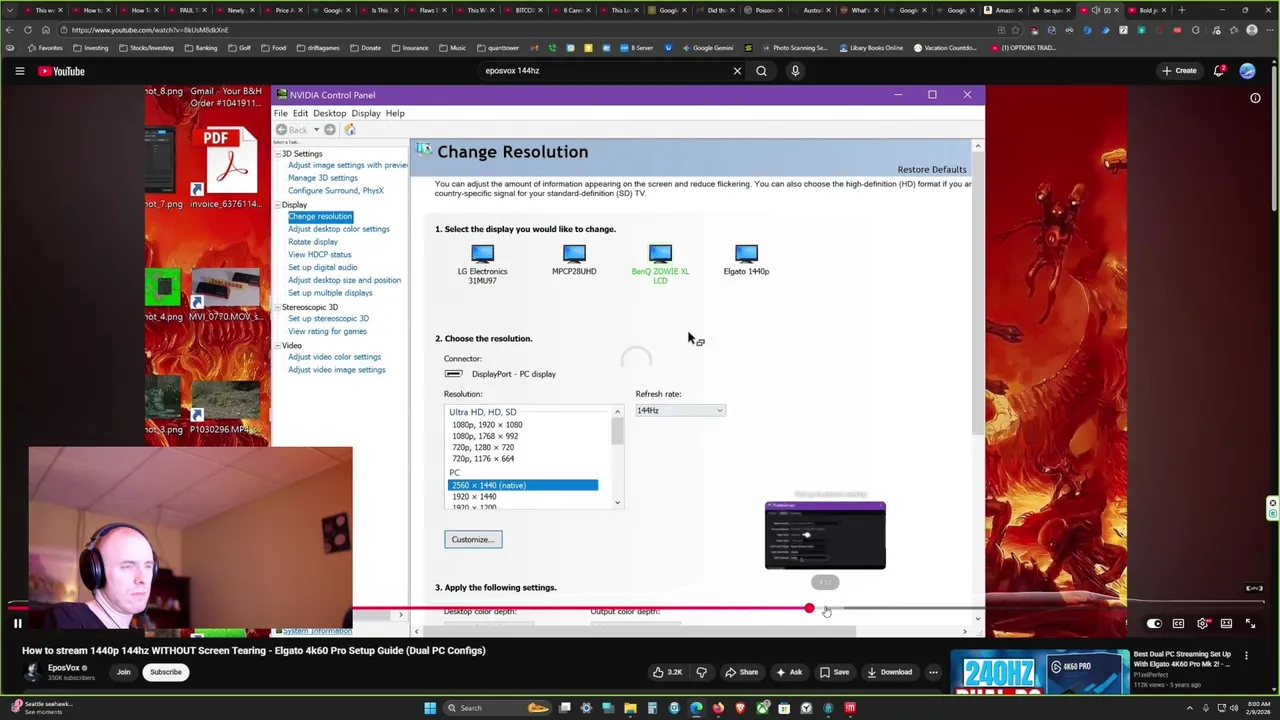Click the YouTube search magnifier button
The width and height of the screenshot is (1280, 720).
[x=761, y=71]
